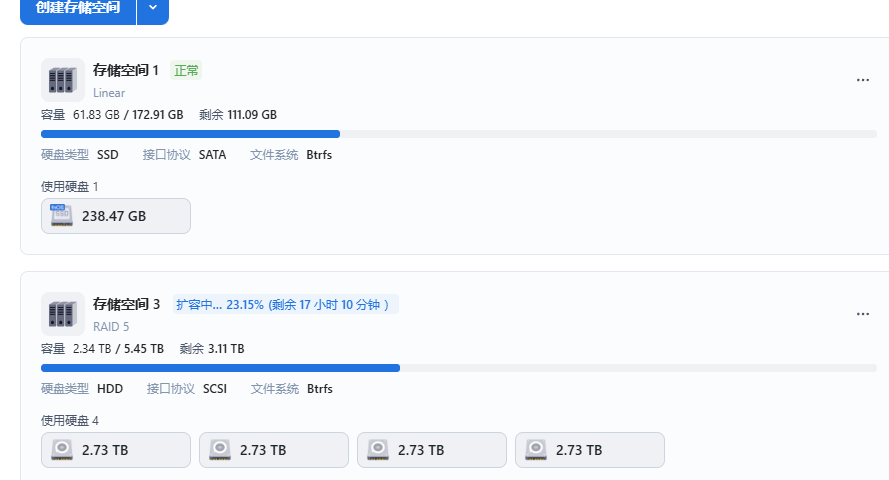Select the 238.47 GB disk card
The width and height of the screenshot is (889, 480).
click(x=116, y=216)
